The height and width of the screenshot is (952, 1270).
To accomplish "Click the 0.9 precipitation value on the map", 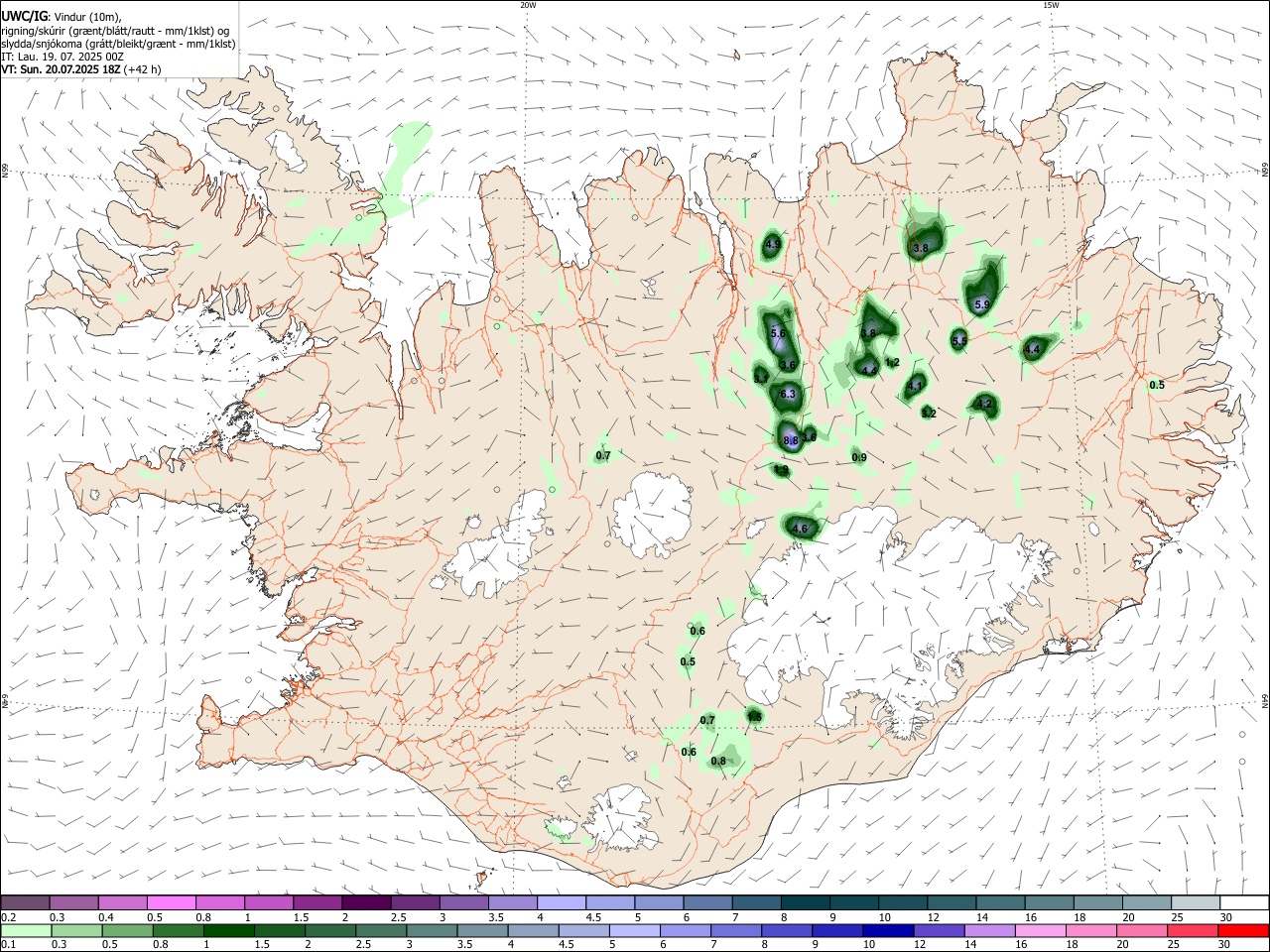I will point(859,457).
